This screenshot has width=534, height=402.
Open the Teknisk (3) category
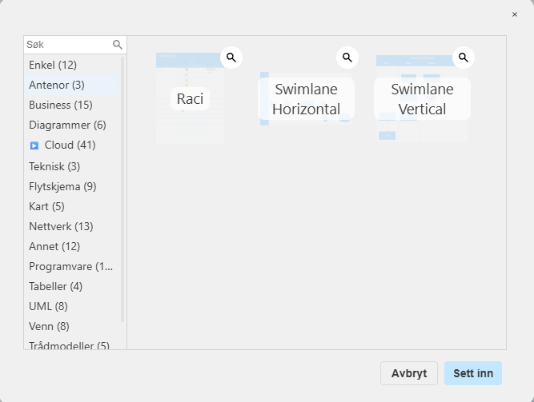[x=72, y=166]
